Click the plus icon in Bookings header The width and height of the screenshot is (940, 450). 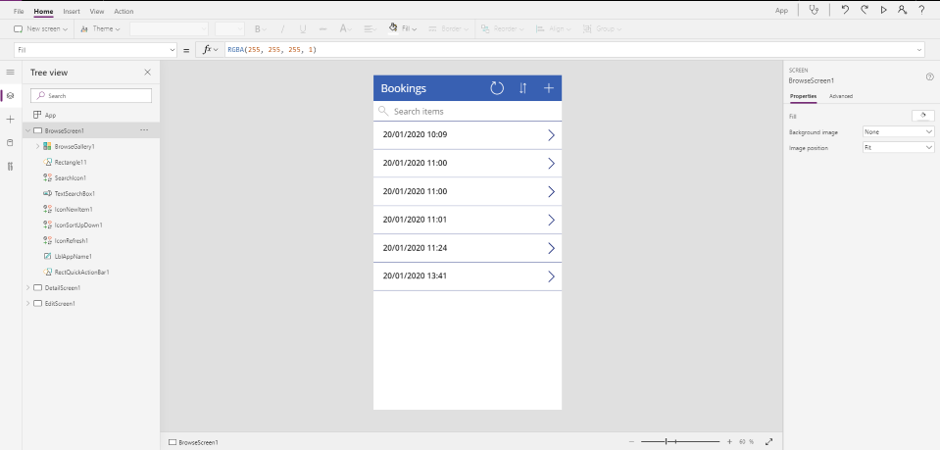click(548, 88)
